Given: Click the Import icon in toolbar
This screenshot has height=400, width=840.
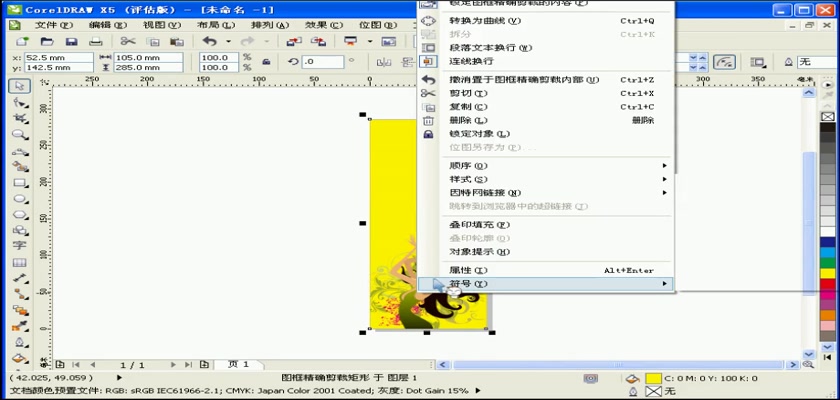Looking at the screenshot, I should click(294, 41).
